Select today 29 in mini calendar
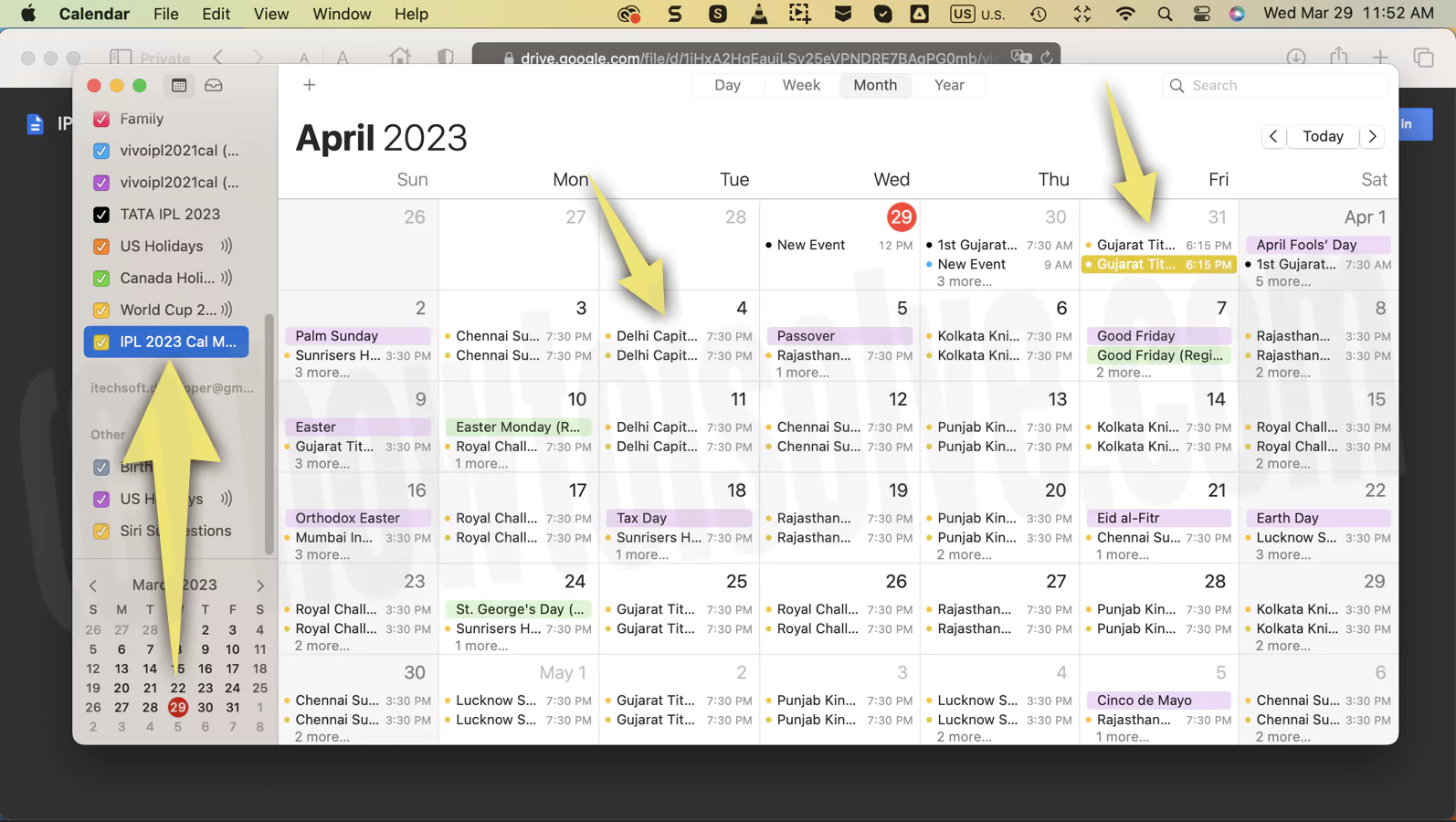Image resolution: width=1456 pixels, height=822 pixels. tap(177, 707)
